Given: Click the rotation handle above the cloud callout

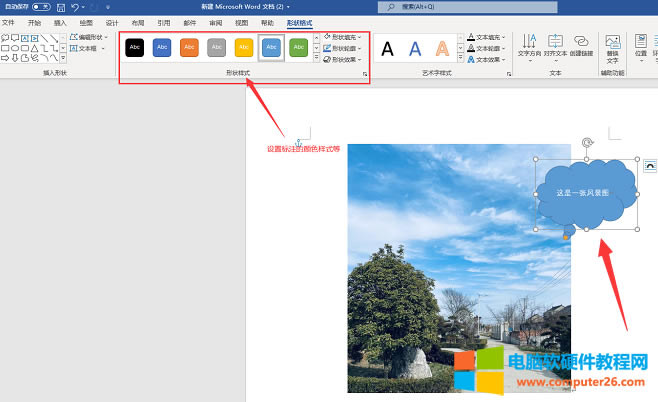Looking at the screenshot, I should 586,143.
